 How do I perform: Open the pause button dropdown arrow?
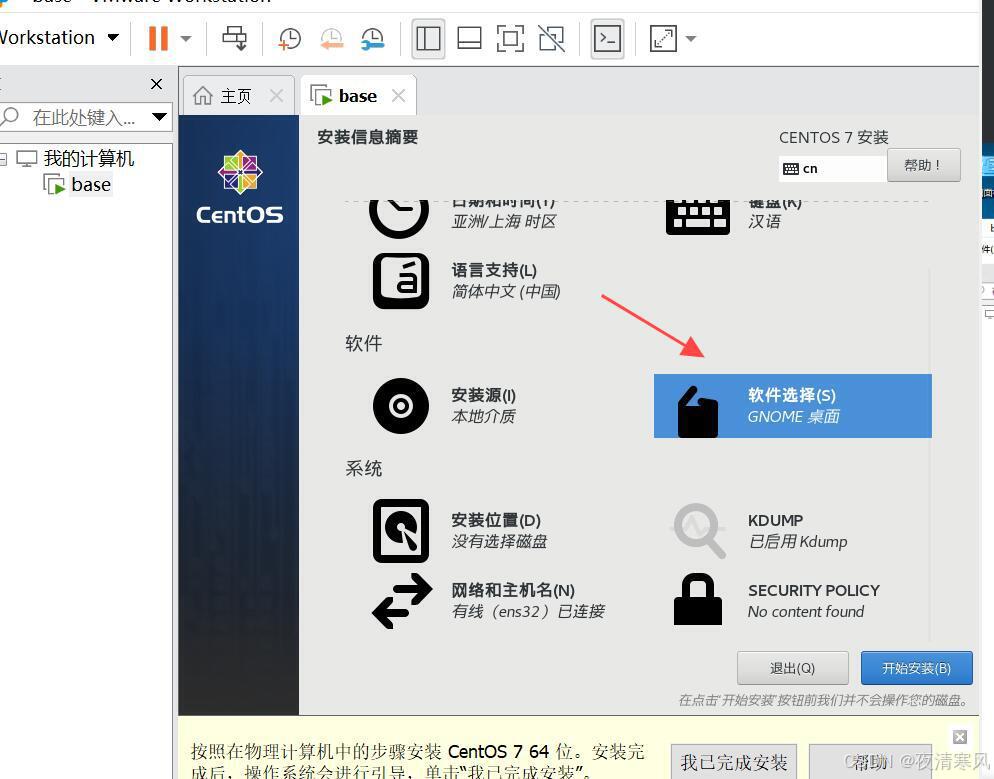pos(186,39)
